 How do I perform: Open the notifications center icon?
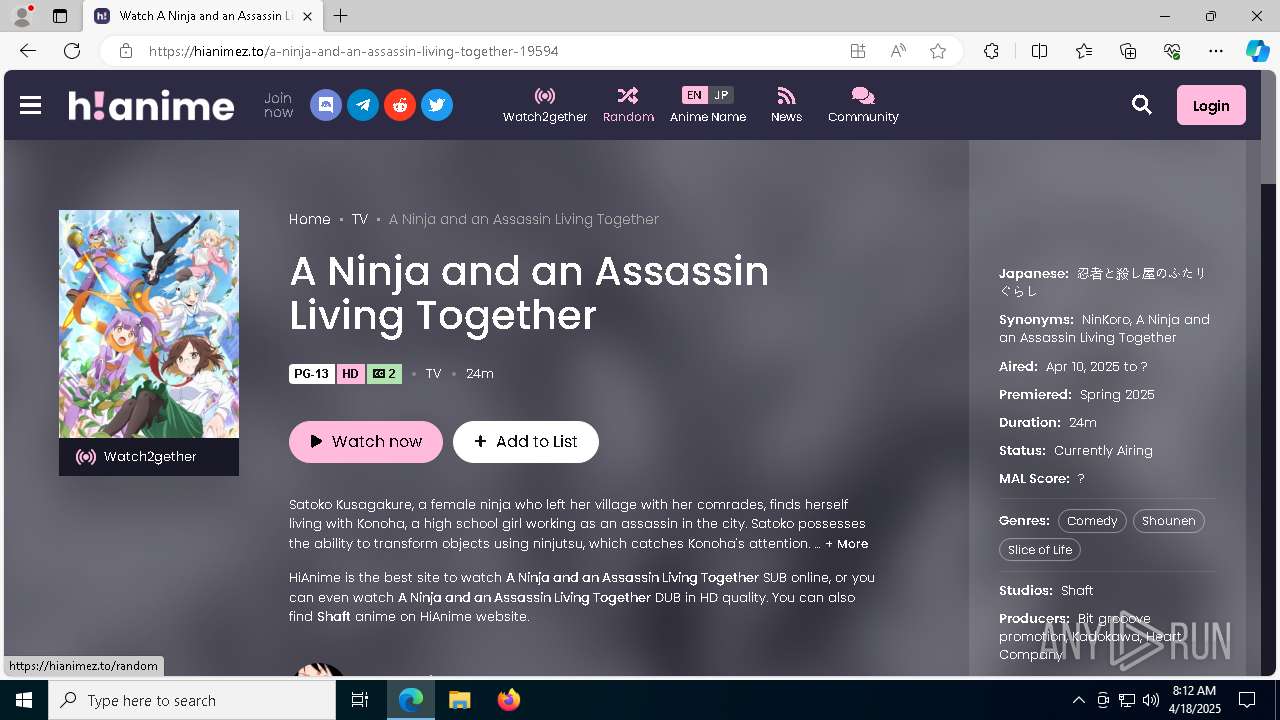1247,700
